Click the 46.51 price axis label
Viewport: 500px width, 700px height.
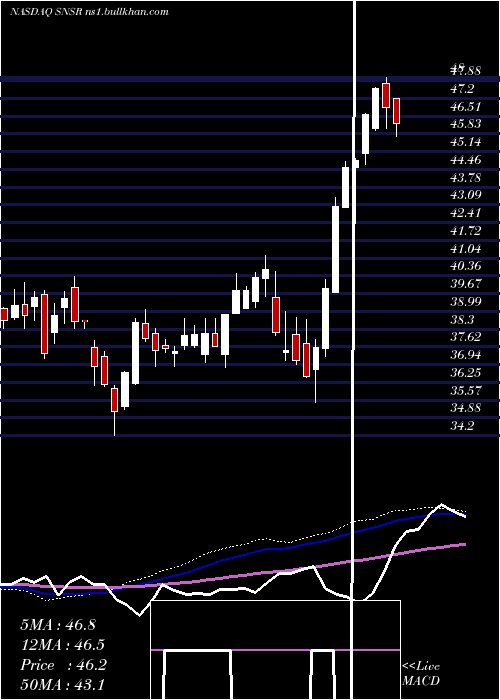pyautogui.click(x=466, y=107)
